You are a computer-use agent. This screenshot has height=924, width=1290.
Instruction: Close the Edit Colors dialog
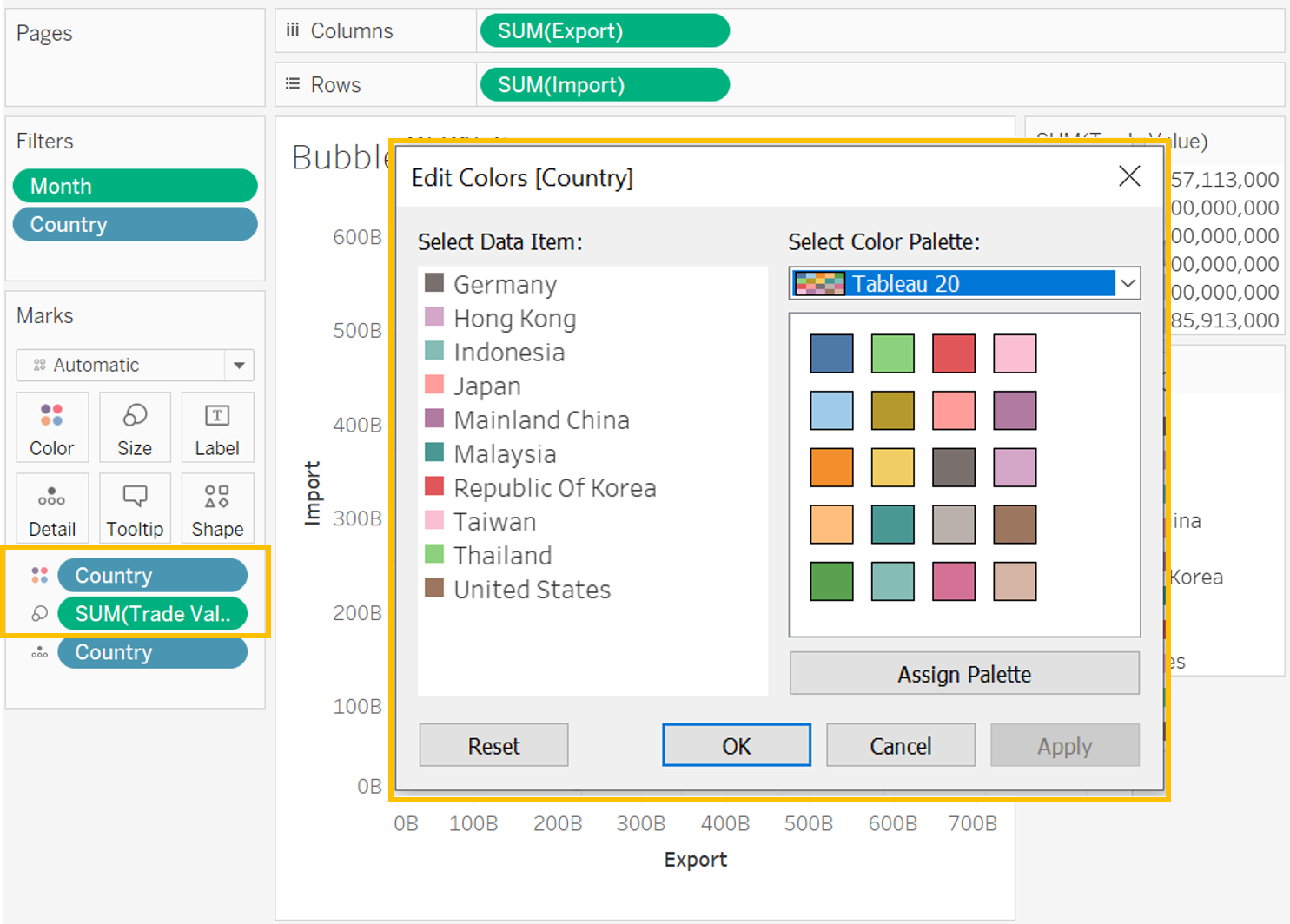[1129, 176]
